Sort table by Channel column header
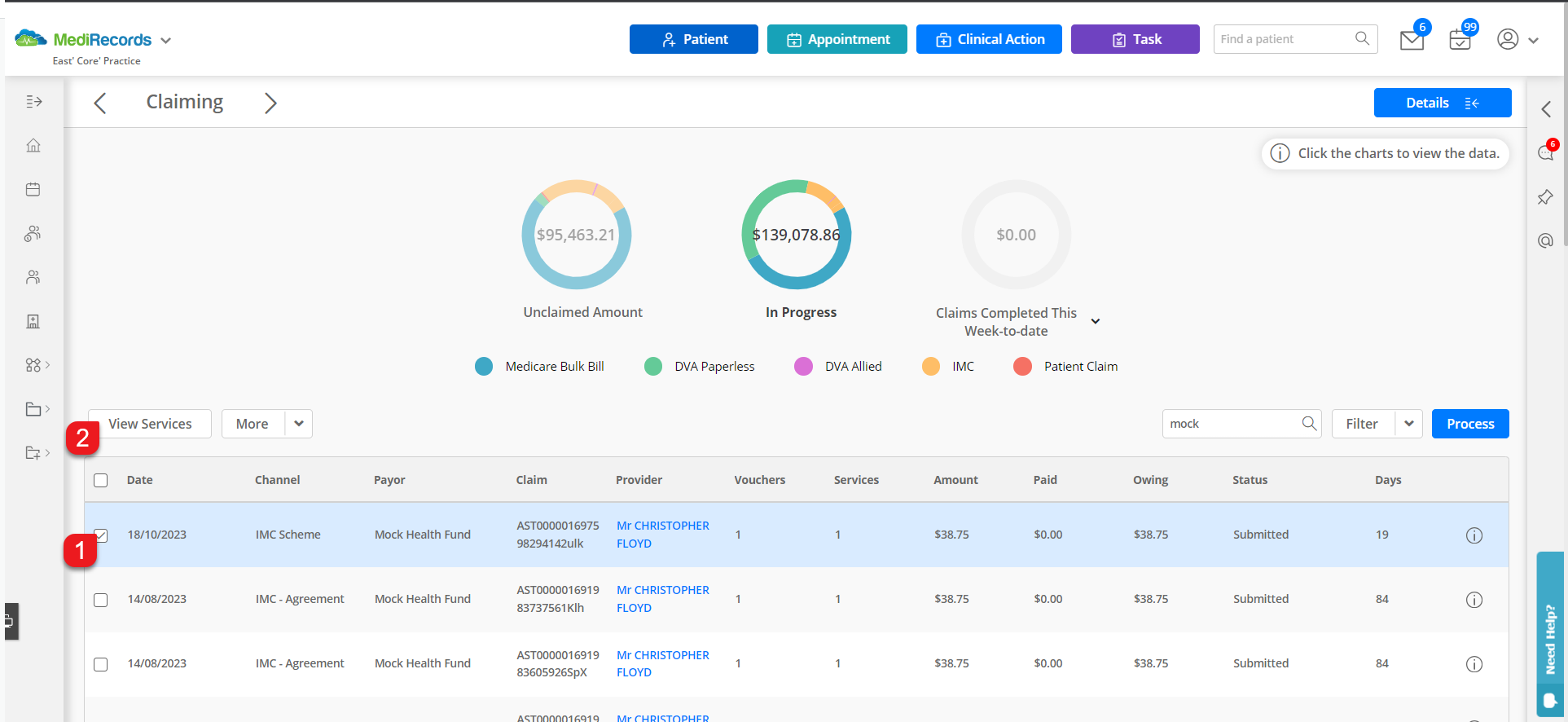The height and width of the screenshot is (722, 1568). coord(278,480)
